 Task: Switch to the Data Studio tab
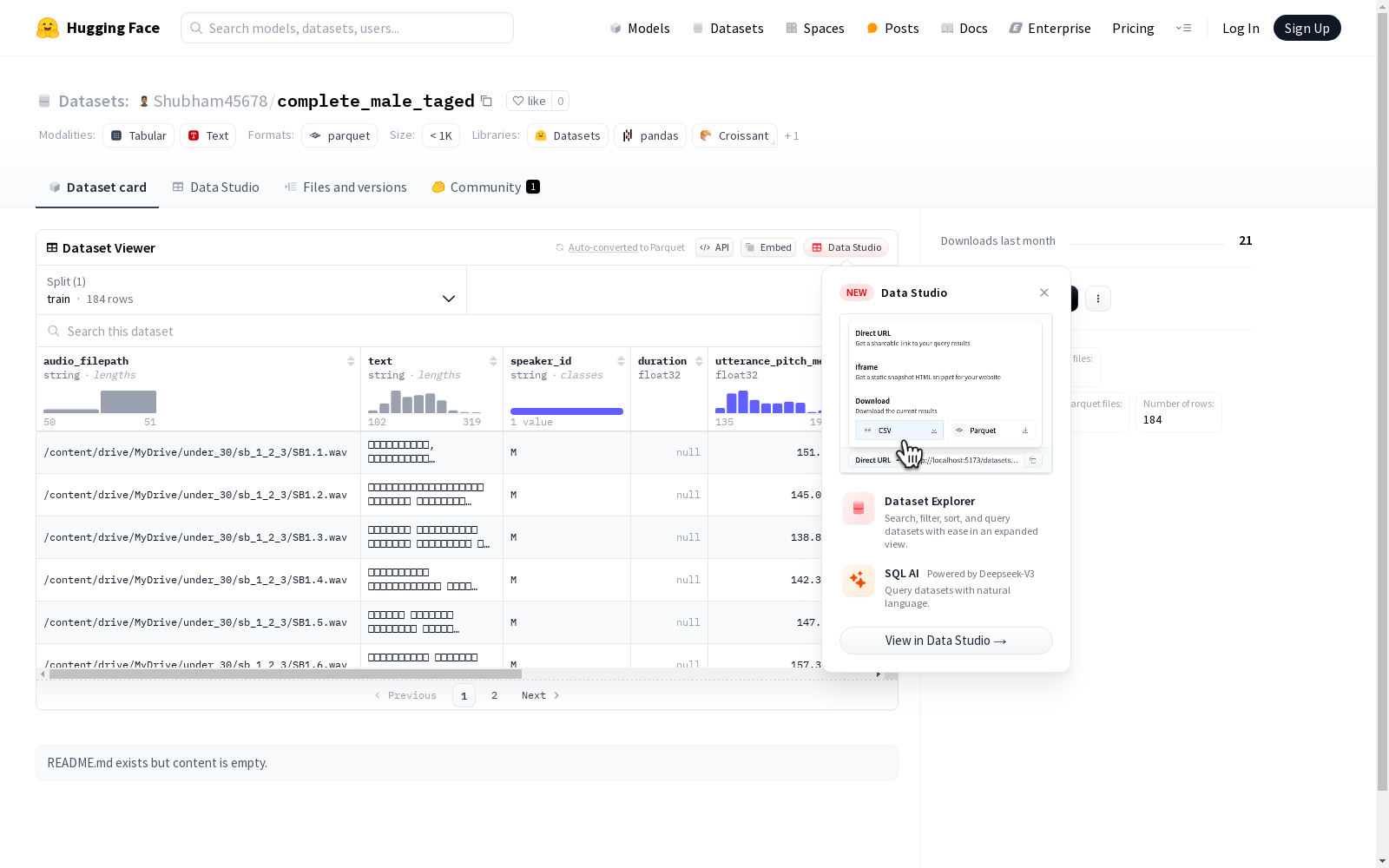(215, 187)
